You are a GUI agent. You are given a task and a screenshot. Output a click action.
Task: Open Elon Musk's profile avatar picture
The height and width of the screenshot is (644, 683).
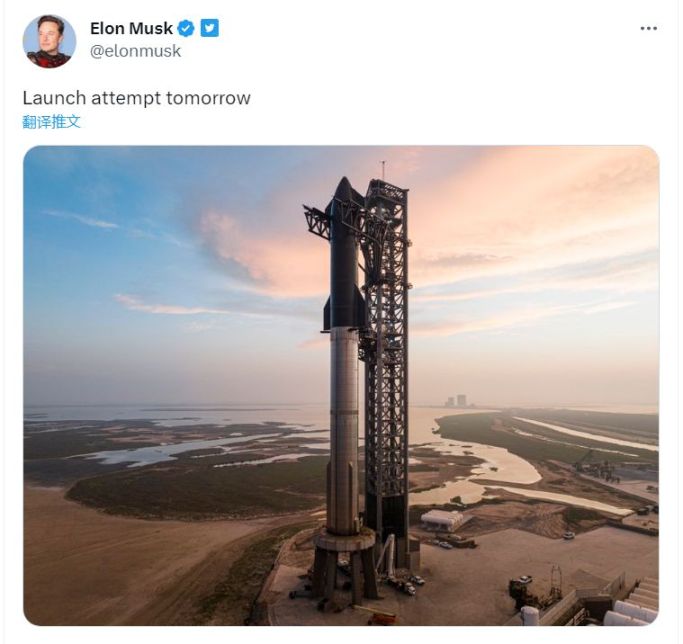49,41
